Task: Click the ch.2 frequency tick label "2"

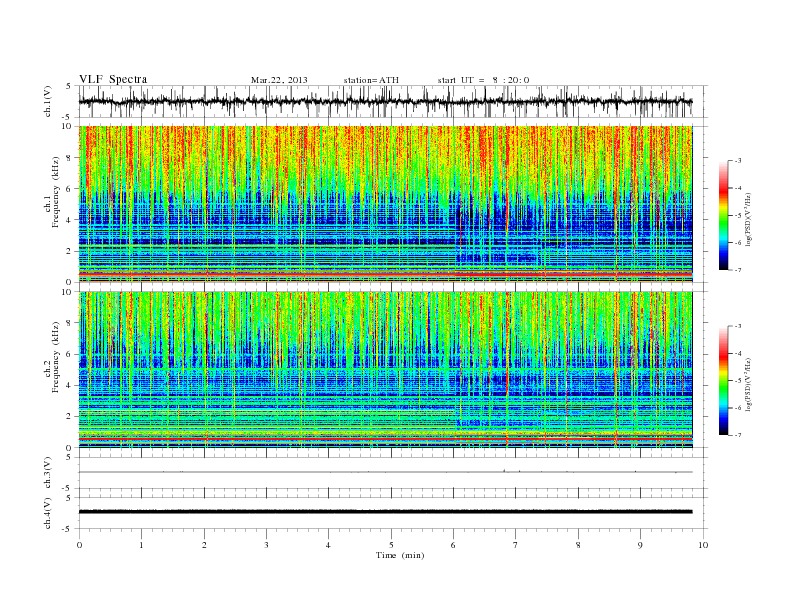Action: click(70, 417)
